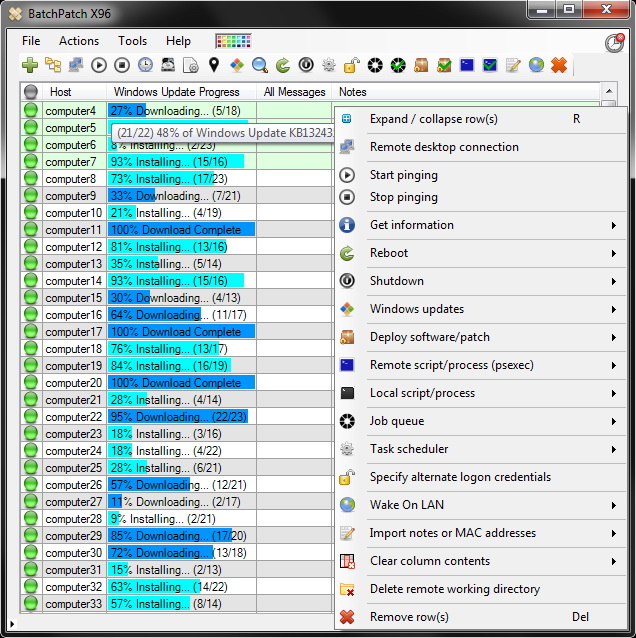Click the clock scheduler toolbar icon

point(145,65)
